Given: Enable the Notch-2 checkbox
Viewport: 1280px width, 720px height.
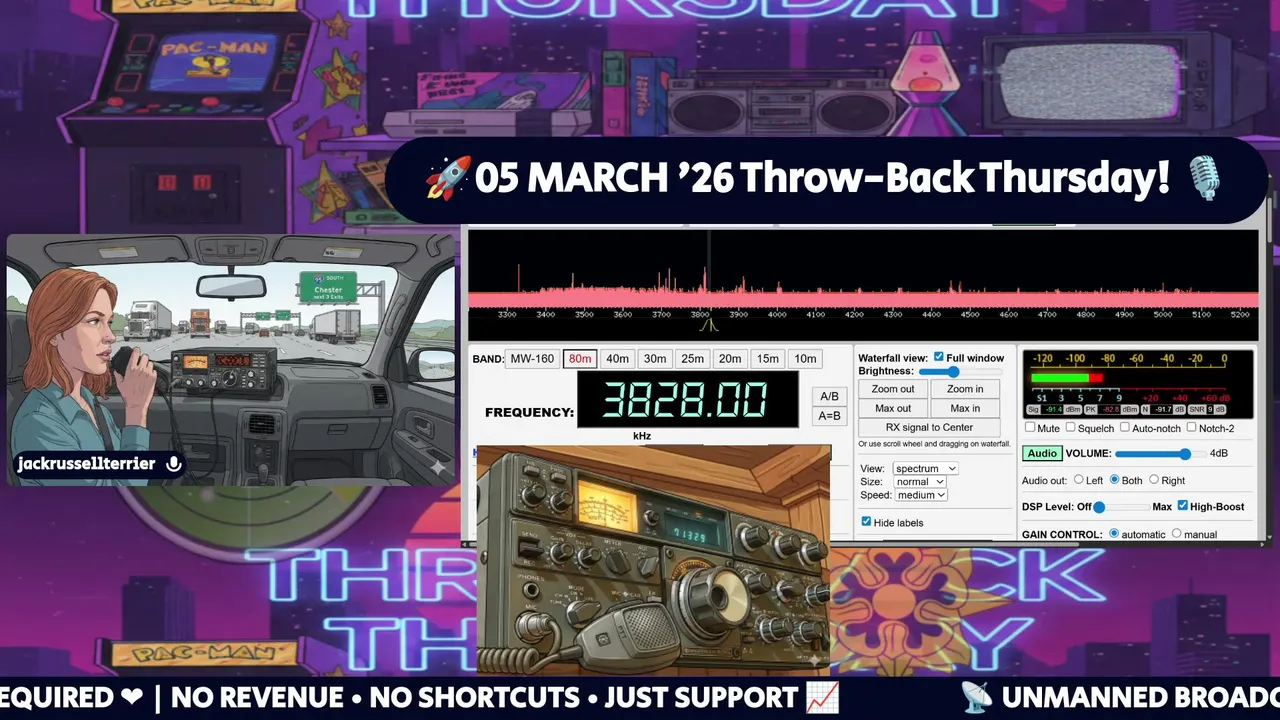Looking at the screenshot, I should [1191, 428].
